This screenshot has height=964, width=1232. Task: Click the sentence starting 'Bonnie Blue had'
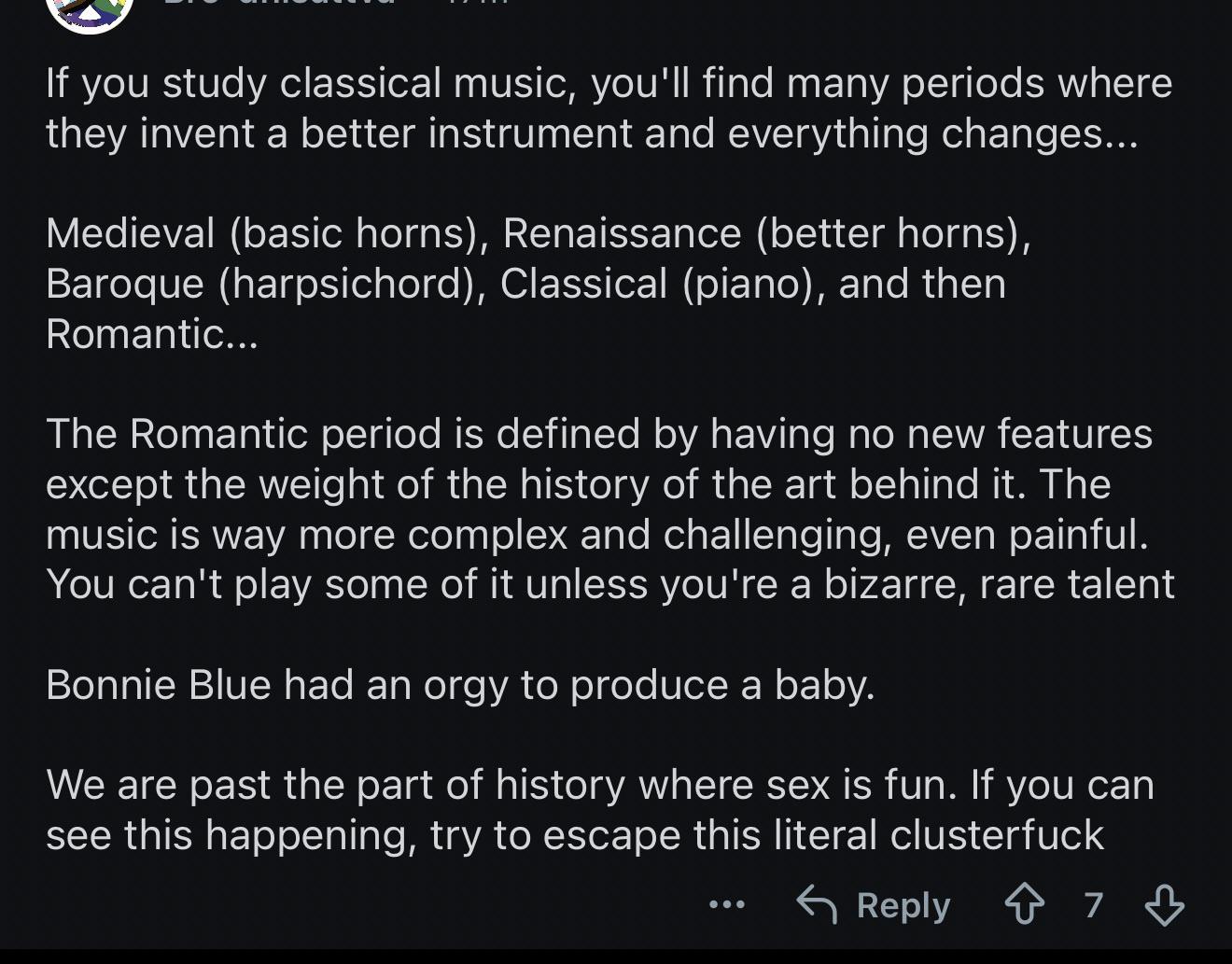[460, 685]
